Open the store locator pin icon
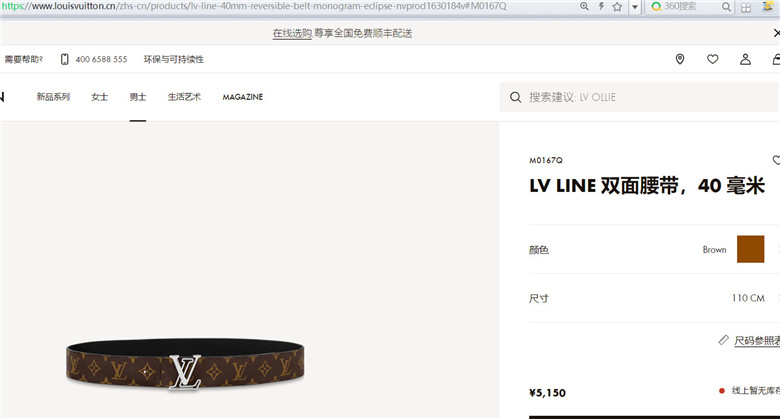Viewport: 780px width, 419px height. tap(680, 59)
